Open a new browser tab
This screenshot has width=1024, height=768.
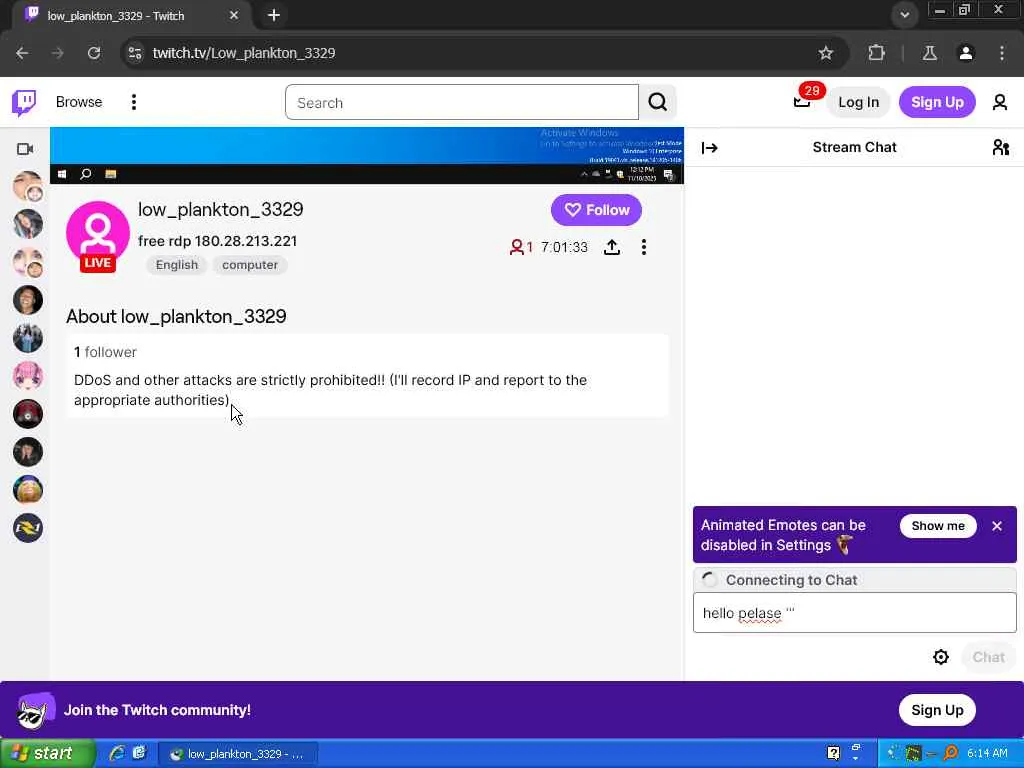(x=274, y=15)
